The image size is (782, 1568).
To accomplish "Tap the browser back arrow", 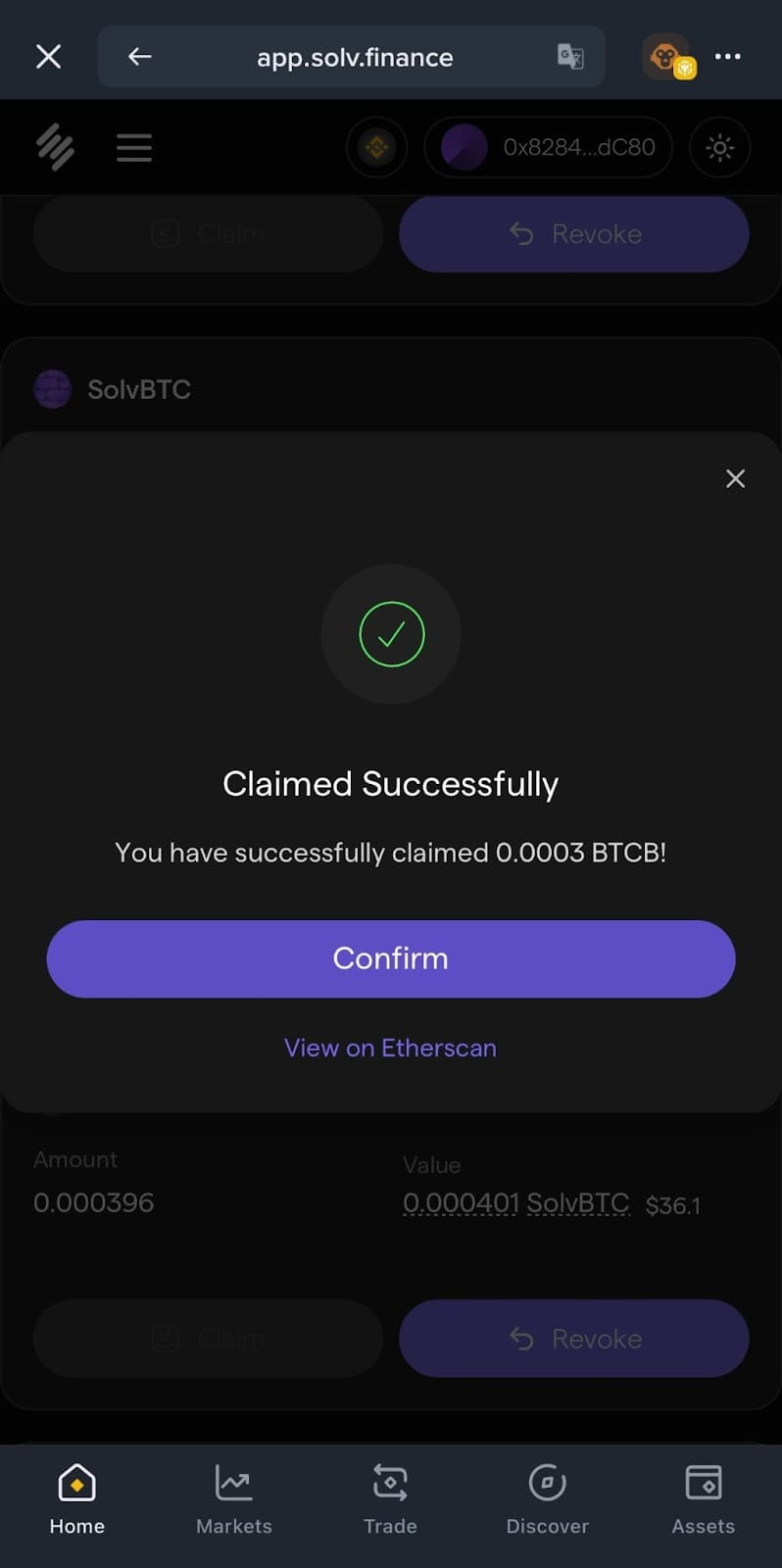I will point(140,57).
